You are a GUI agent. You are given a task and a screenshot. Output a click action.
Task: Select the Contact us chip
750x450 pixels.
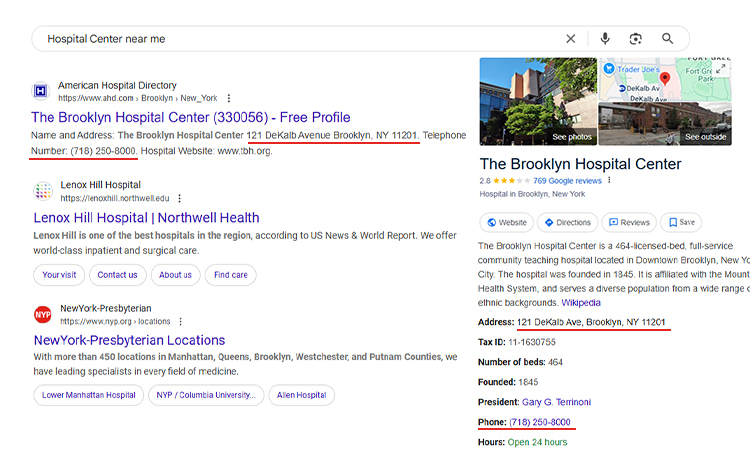click(x=117, y=275)
